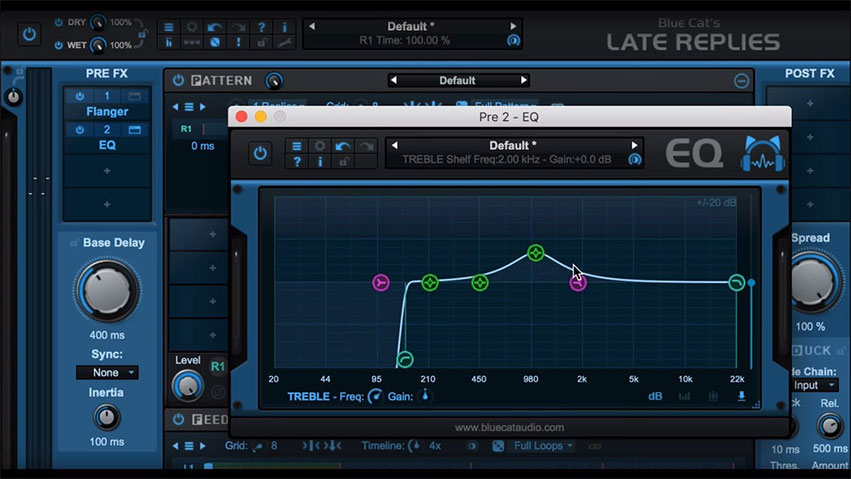Click the Base Delay knob

point(107,292)
